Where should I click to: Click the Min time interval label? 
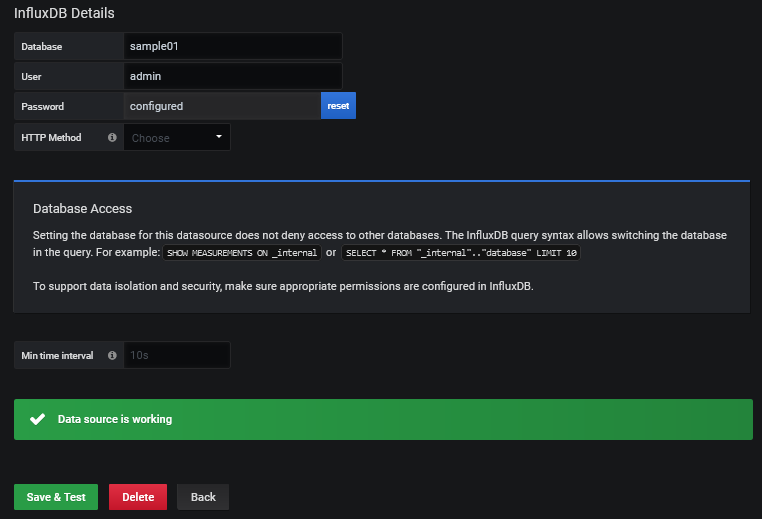coord(58,355)
